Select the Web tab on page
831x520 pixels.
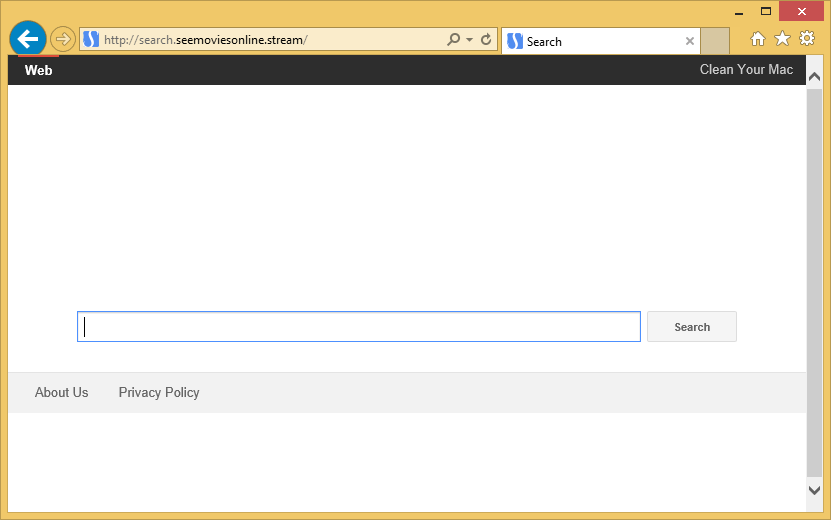click(38, 70)
